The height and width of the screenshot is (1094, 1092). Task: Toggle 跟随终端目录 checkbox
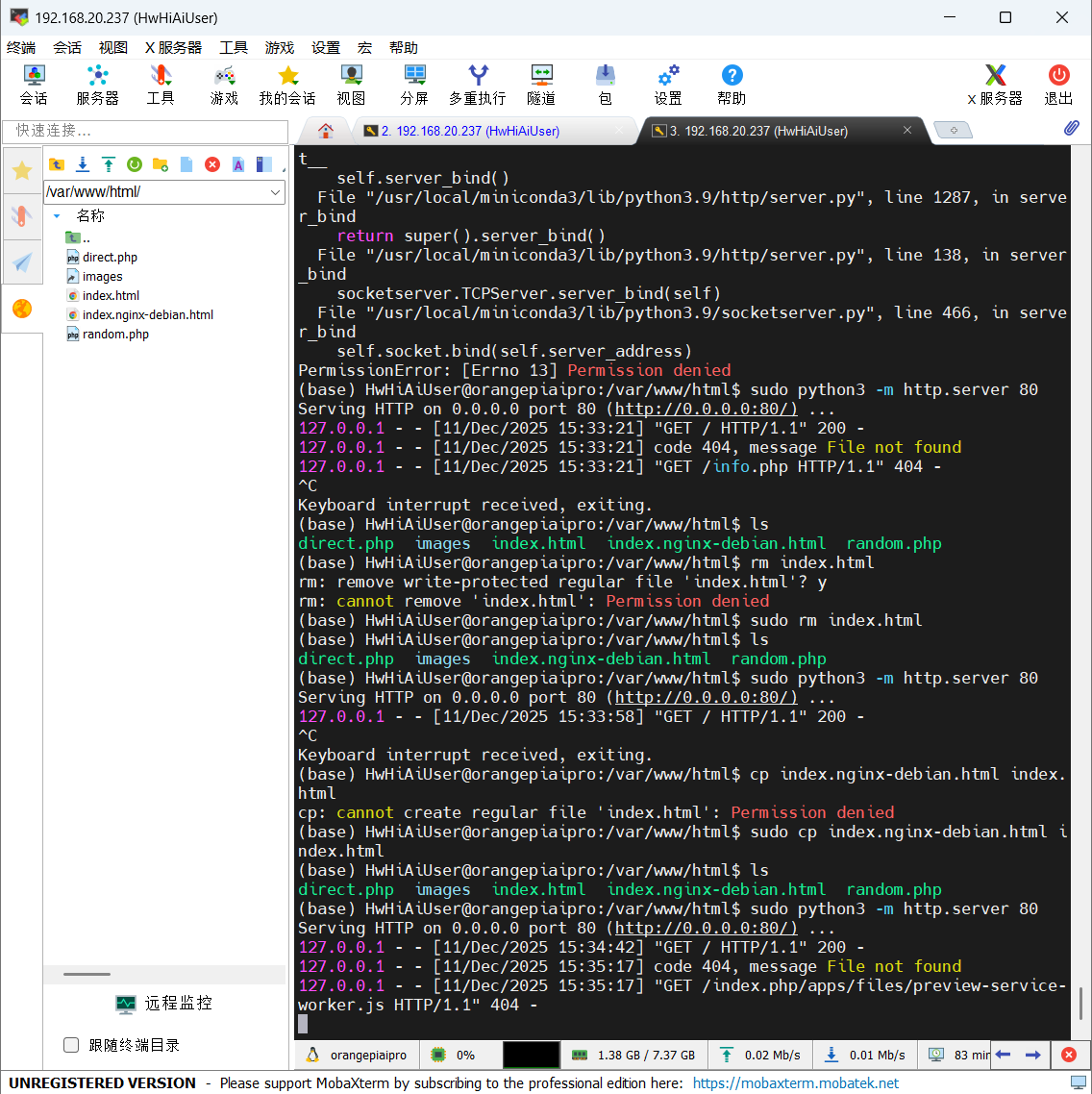(x=71, y=1044)
